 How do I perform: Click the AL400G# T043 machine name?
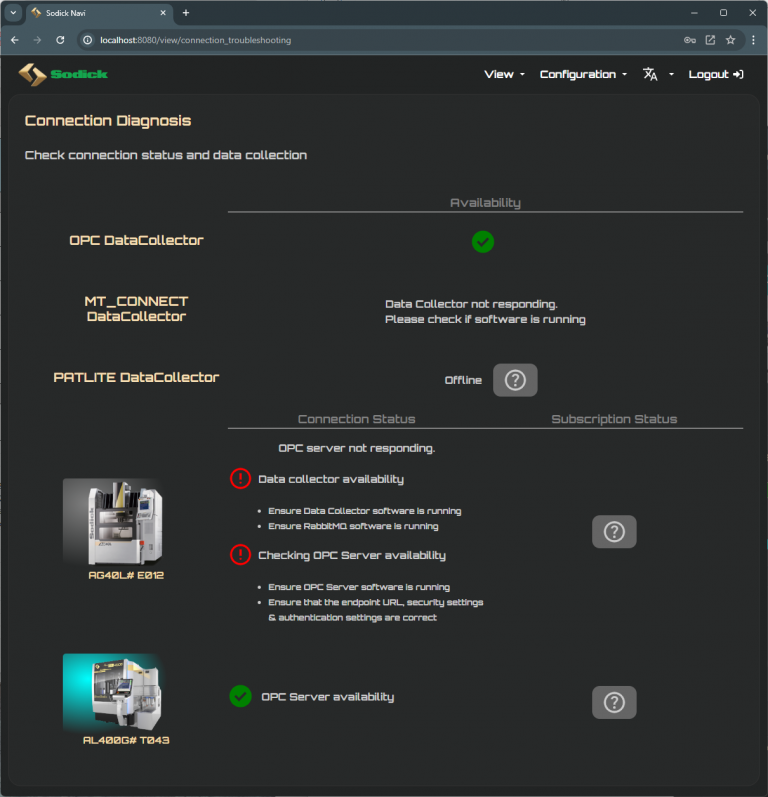pyautogui.click(x=126, y=740)
